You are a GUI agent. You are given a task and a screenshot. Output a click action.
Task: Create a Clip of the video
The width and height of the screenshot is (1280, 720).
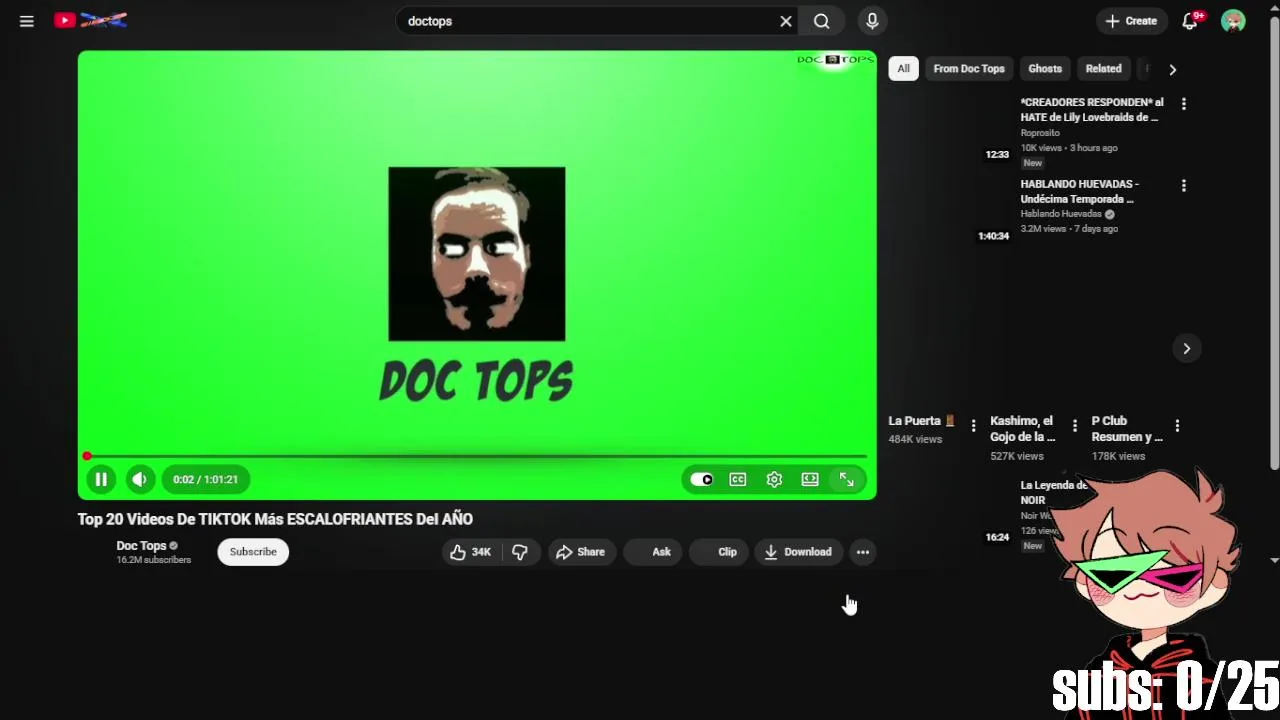click(x=719, y=552)
